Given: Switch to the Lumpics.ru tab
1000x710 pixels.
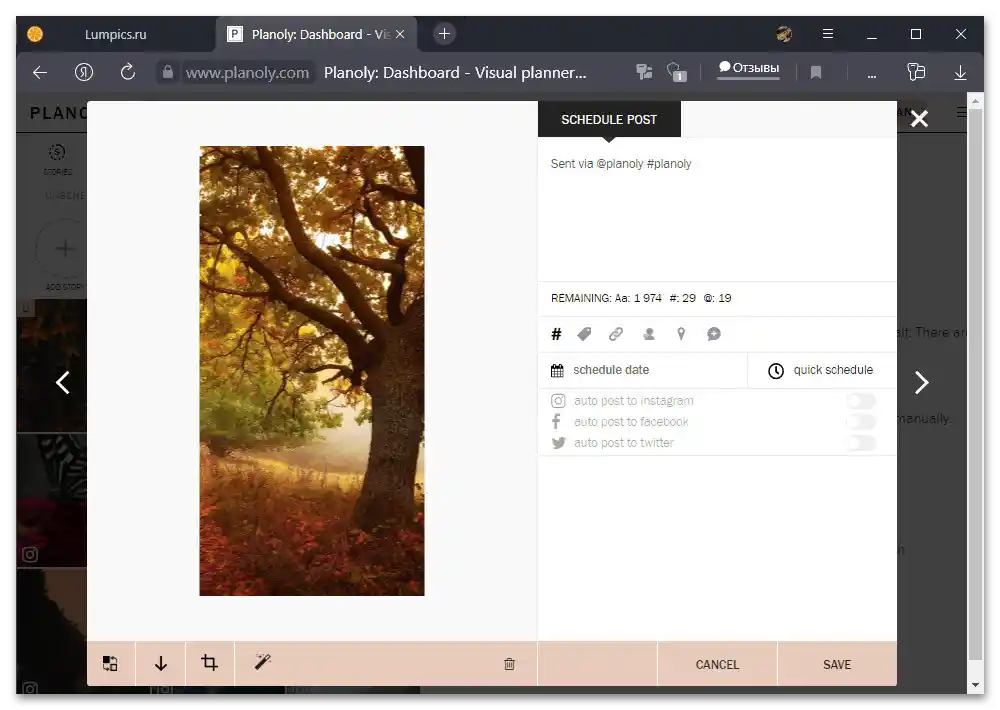Looking at the screenshot, I should 115,34.
